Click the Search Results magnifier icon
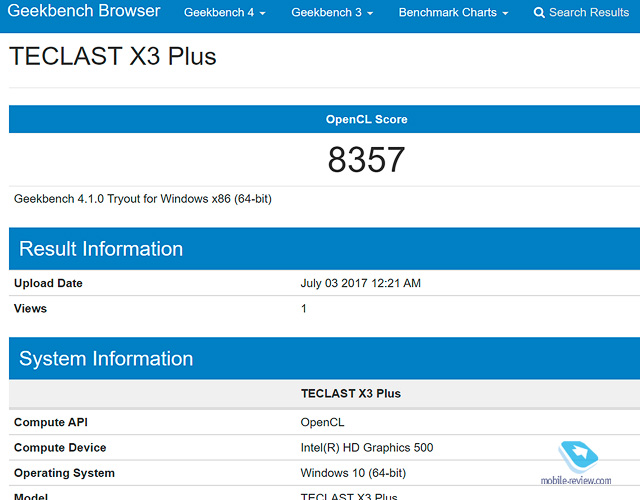This screenshot has width=640, height=500. tap(539, 13)
